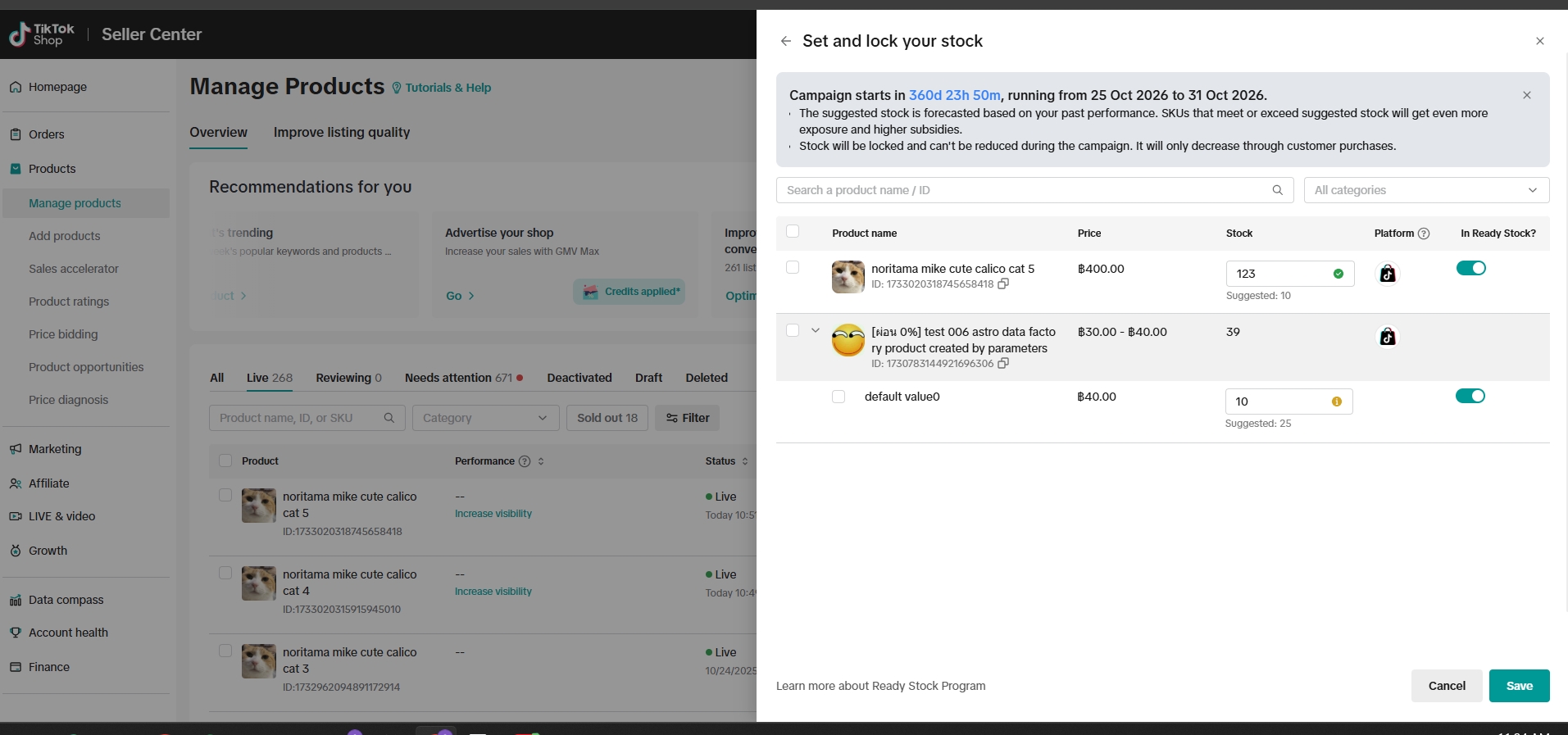Turn off Ready Stock toggle for calico cat 5
Image resolution: width=1568 pixels, height=735 pixels.
[x=1470, y=269]
